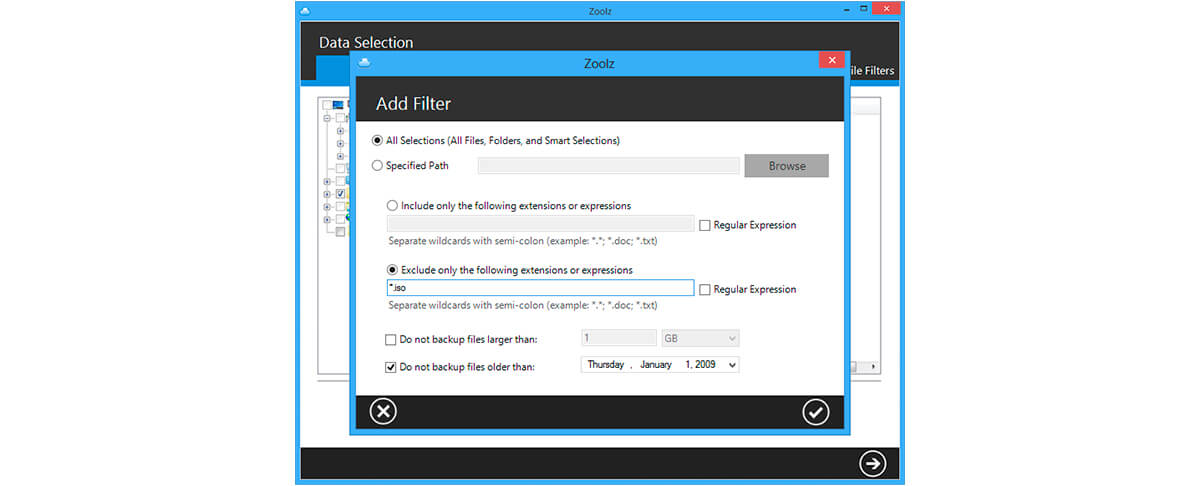Open the date picker dropdown arrow
Screen dimensions: 1200x486
[x=732, y=366]
